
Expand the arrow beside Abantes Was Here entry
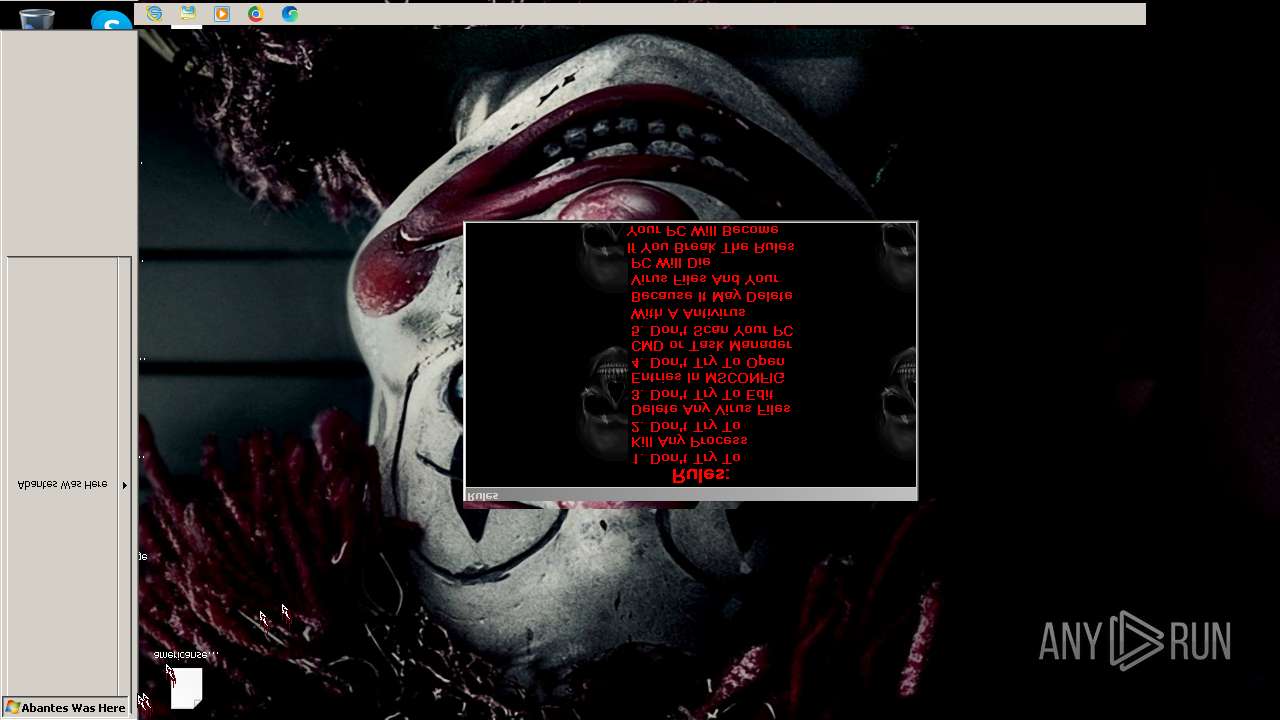point(124,485)
